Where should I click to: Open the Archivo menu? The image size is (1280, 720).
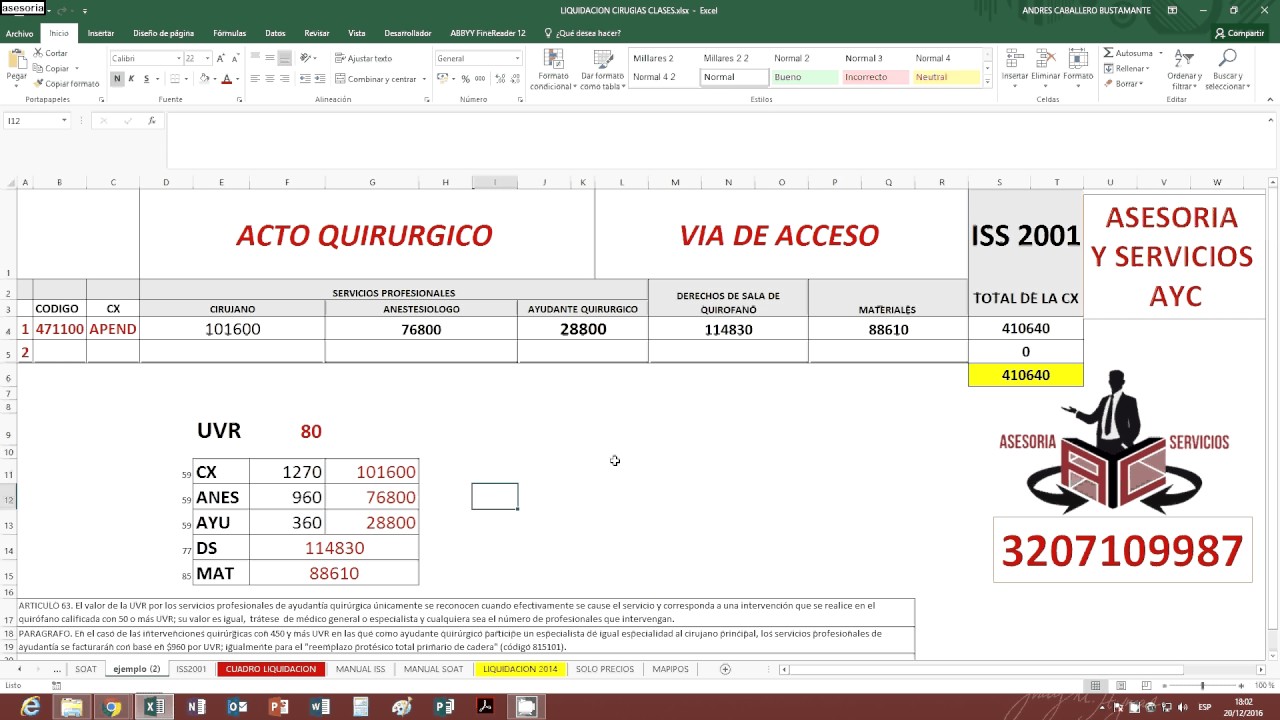click(x=19, y=33)
